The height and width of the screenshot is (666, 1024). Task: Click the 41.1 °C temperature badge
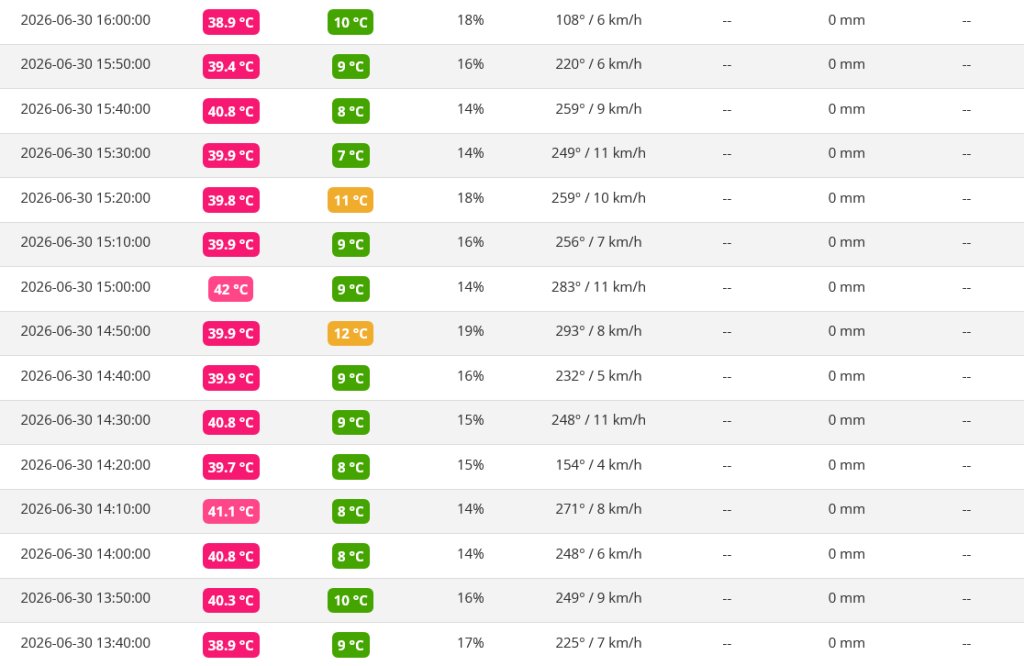(x=231, y=511)
